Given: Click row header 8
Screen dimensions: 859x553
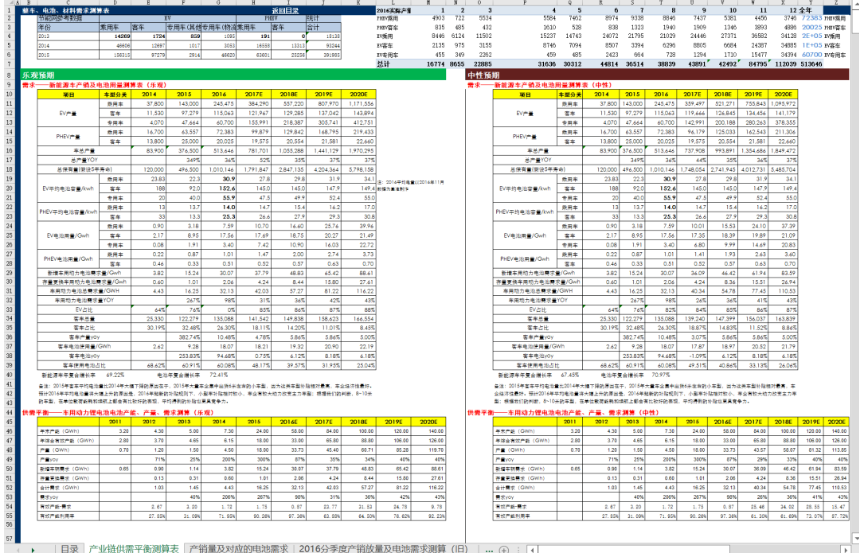Looking at the screenshot, I should point(9,75).
